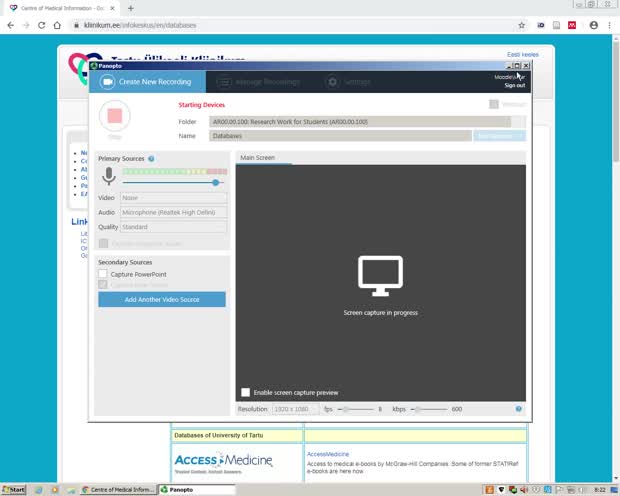Click the help icon beside kbps slider
Image resolution: width=620 pixels, height=496 pixels.
point(518,409)
